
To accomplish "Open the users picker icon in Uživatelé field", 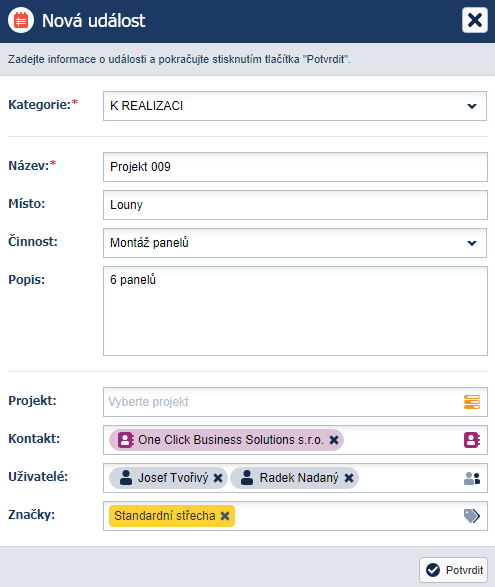I will pos(472,478).
